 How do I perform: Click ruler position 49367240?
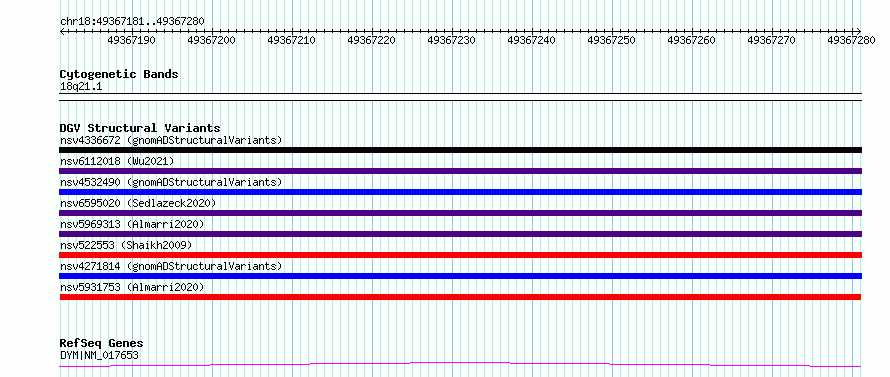[531, 40]
